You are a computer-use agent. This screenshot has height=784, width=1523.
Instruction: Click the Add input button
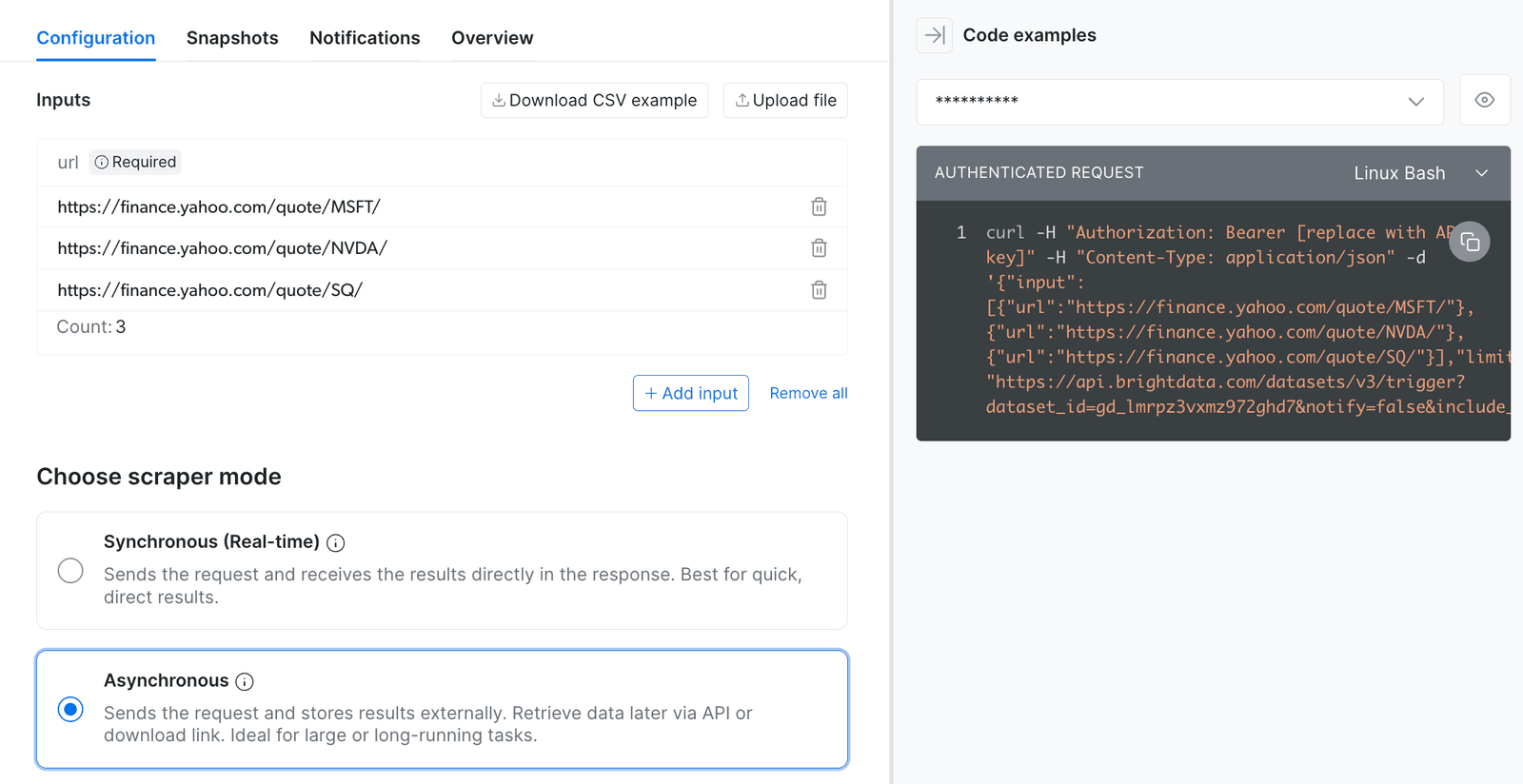pyautogui.click(x=691, y=393)
